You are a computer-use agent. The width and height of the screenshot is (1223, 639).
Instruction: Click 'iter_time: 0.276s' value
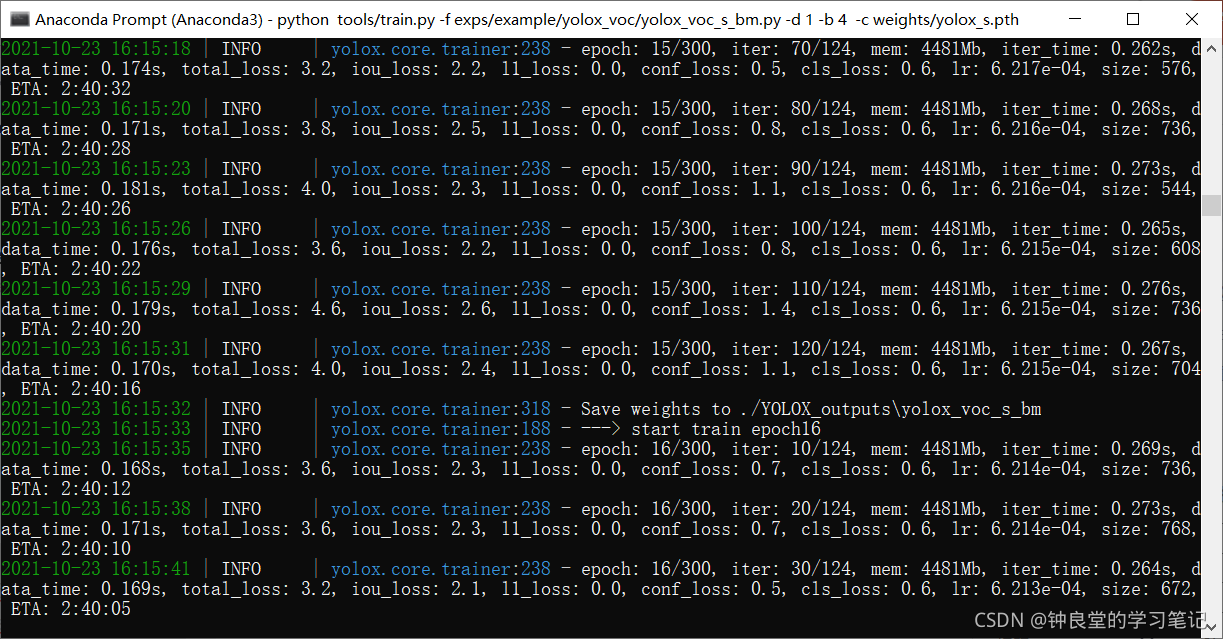tap(1096, 289)
